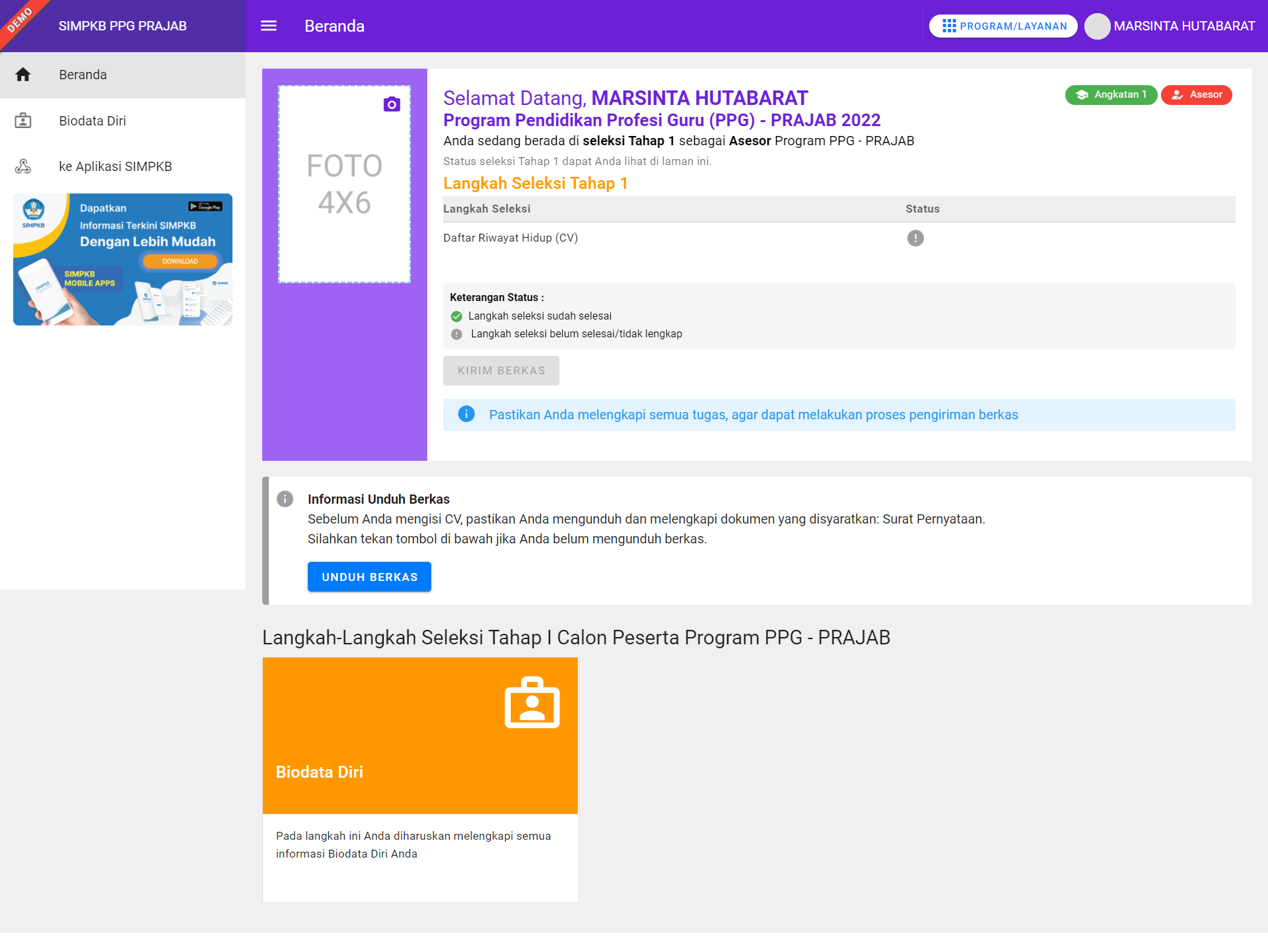Click the SIMPKB logo on the banner
This screenshot has height=952, width=1268.
pos(34,213)
